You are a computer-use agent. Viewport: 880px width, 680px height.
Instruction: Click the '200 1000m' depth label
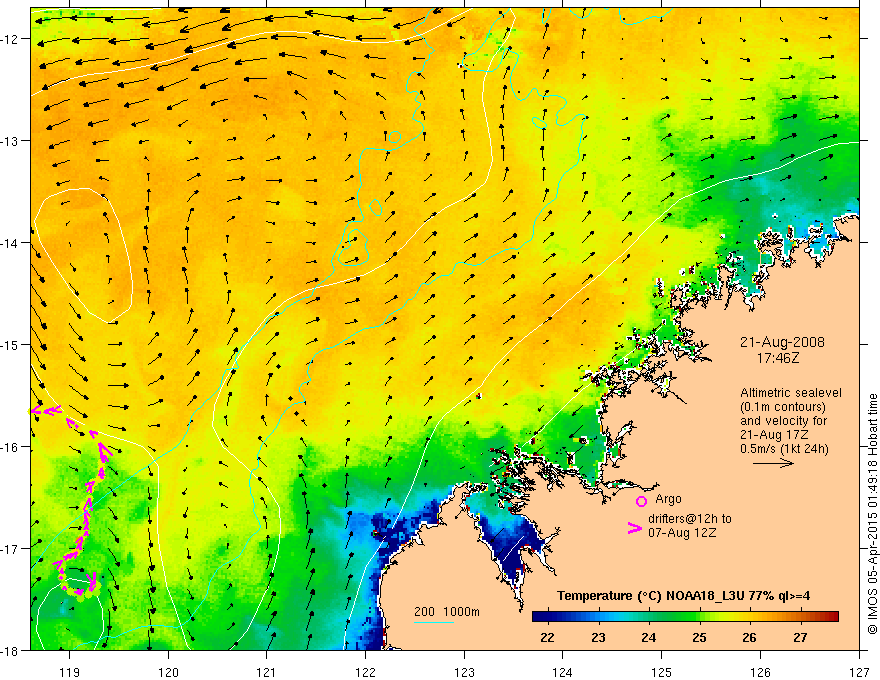[447, 612]
